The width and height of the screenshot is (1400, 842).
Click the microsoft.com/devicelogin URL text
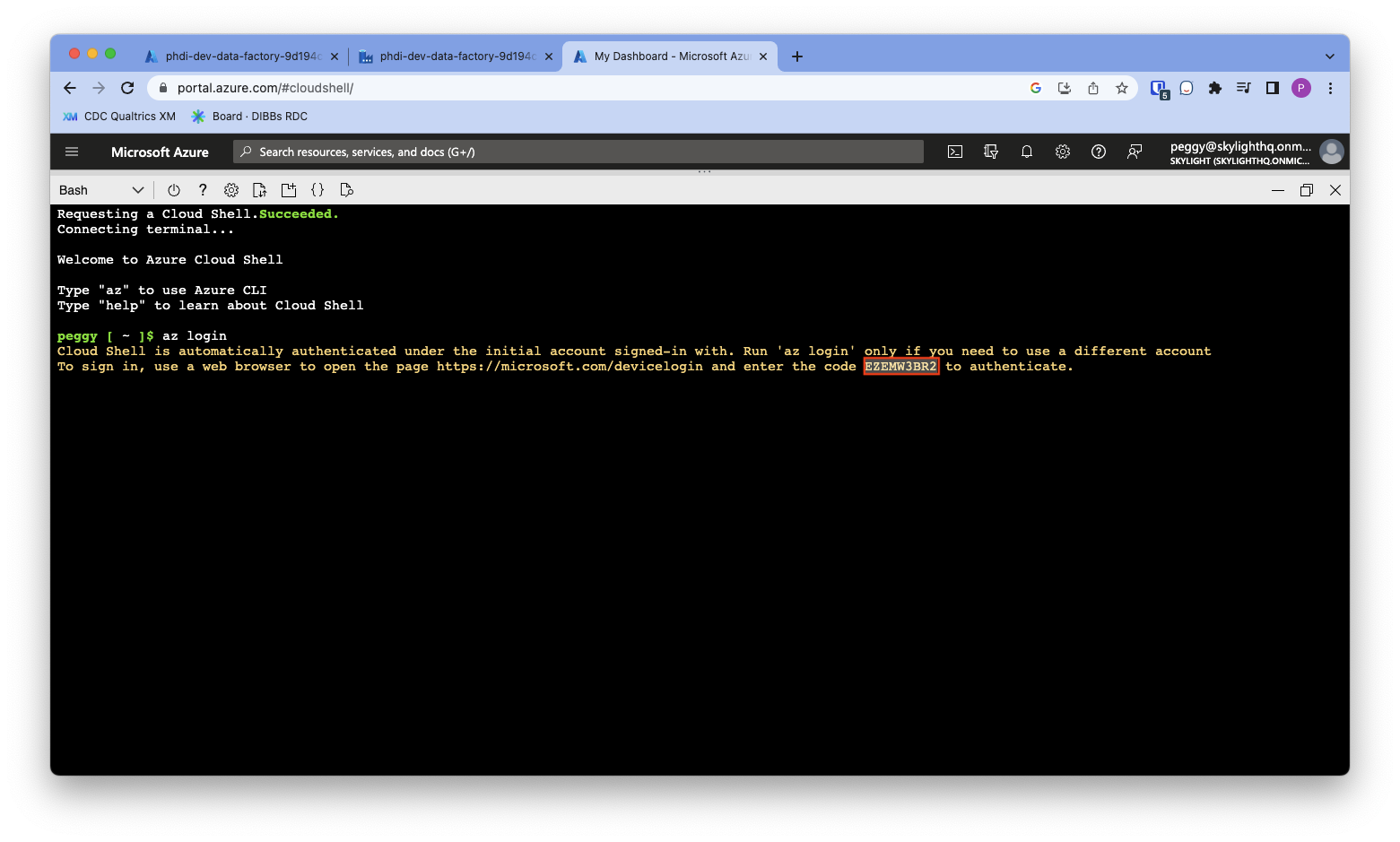[x=570, y=367]
